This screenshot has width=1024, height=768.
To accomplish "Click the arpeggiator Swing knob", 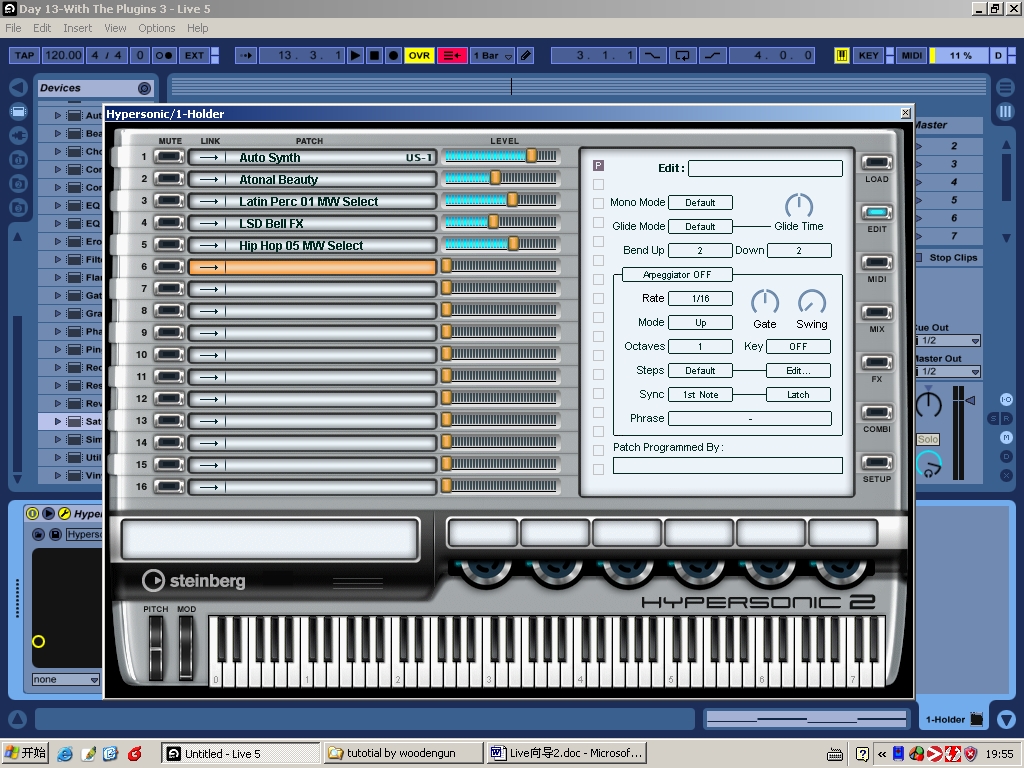I will (x=812, y=302).
